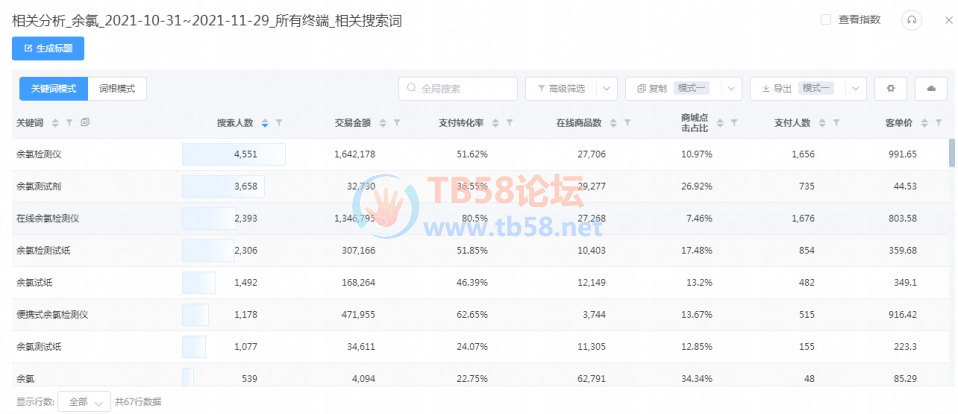Filter the 商城点击占比 column
This screenshot has height=414, width=958.
click(x=734, y=123)
